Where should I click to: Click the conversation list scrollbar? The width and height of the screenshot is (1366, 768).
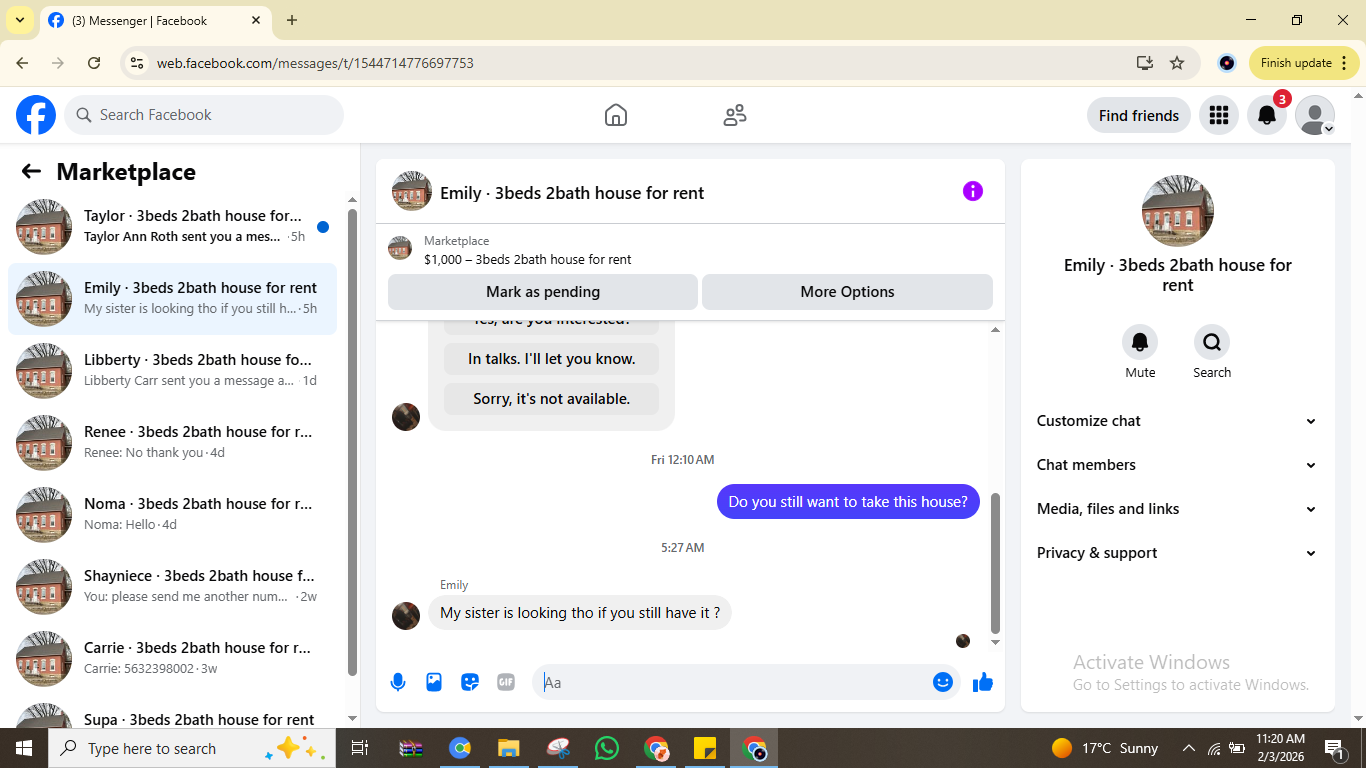[x=352, y=443]
